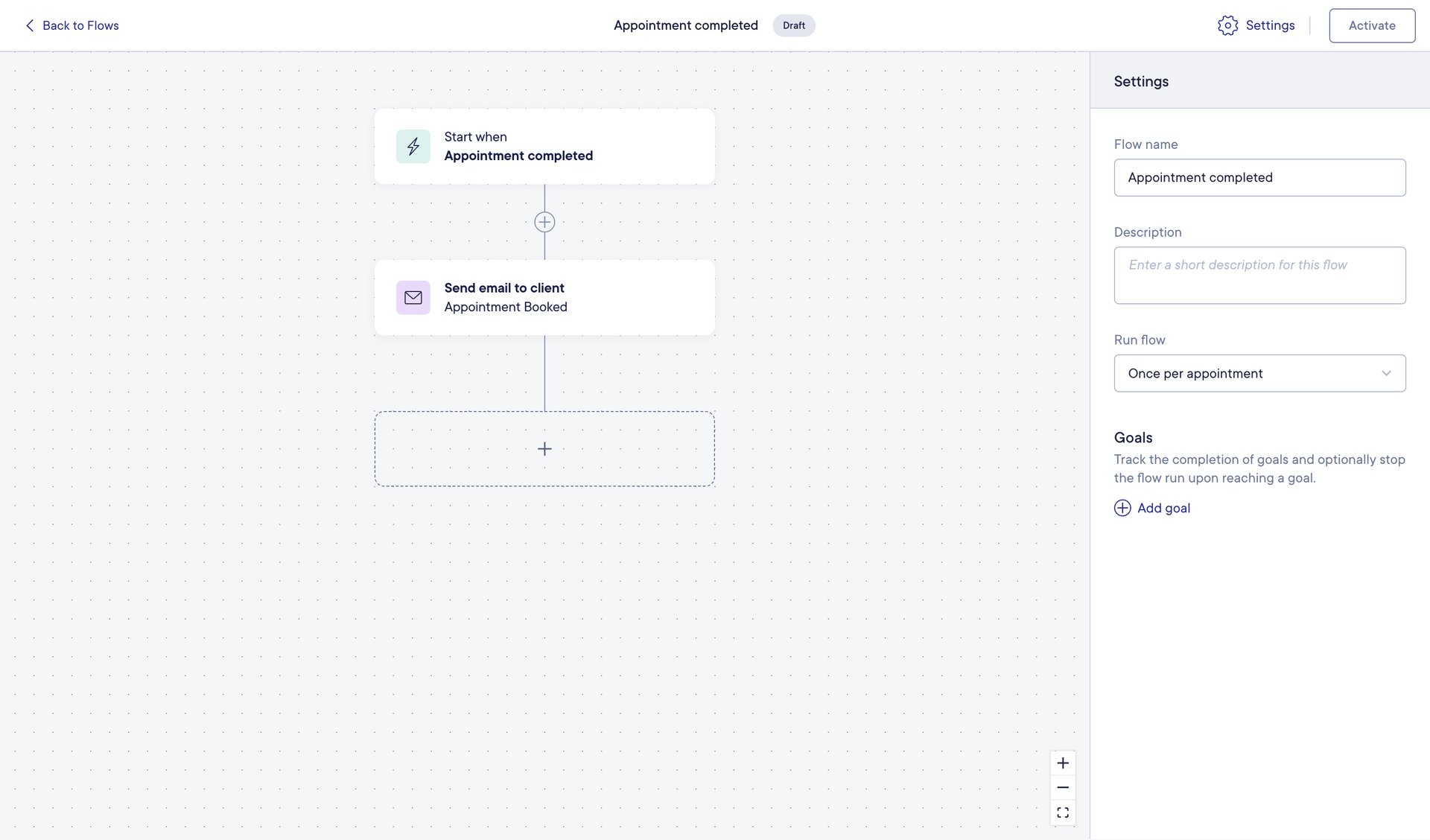Open Settings via the gear icon
This screenshot has height=840, width=1430.
1227,25
